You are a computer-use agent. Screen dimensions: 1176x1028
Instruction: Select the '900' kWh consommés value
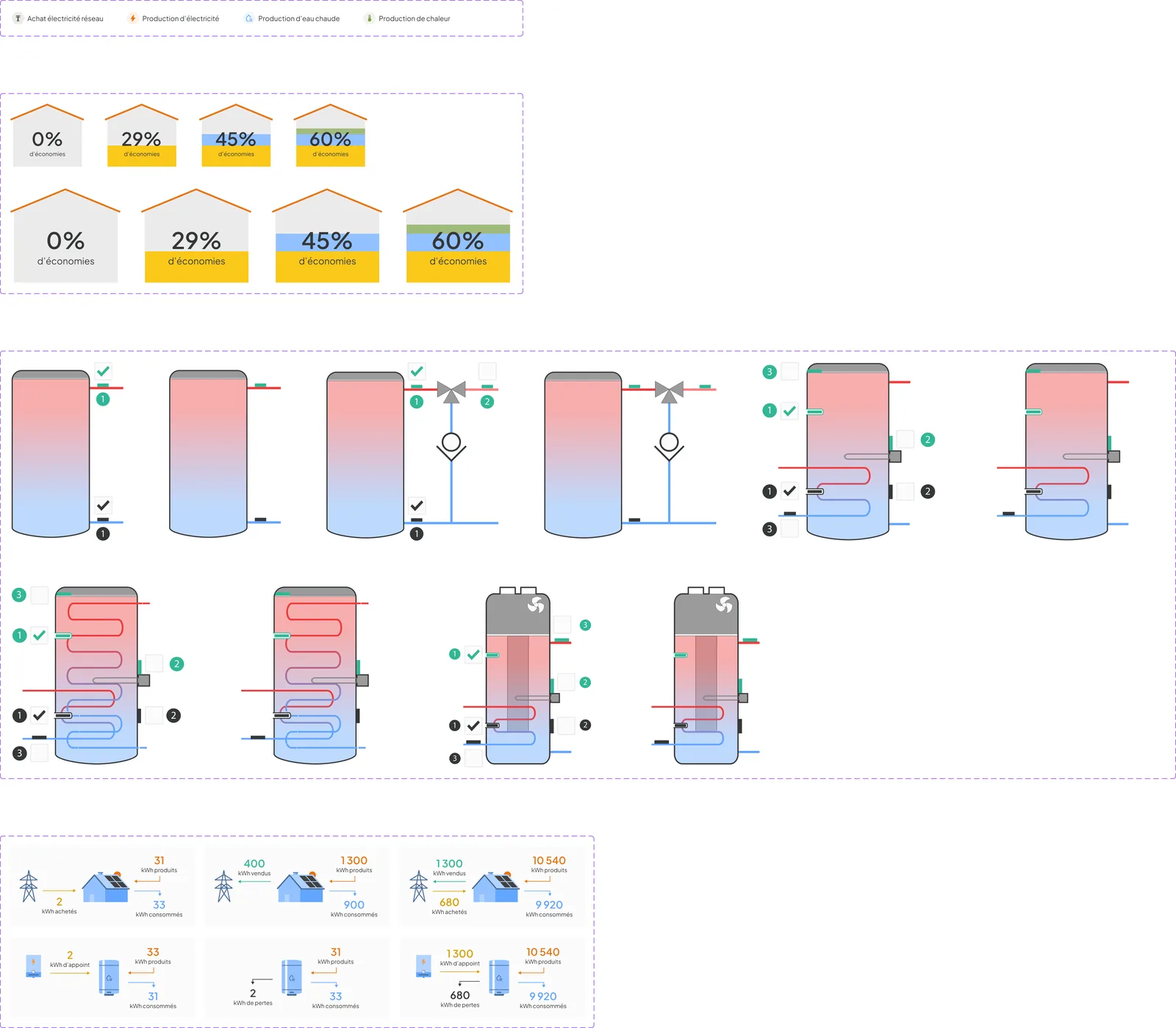[354, 905]
